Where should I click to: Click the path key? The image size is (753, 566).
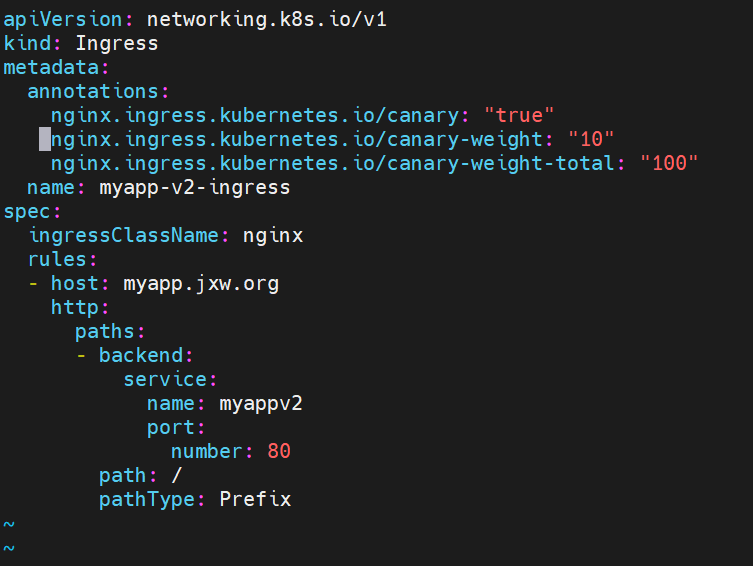123,476
